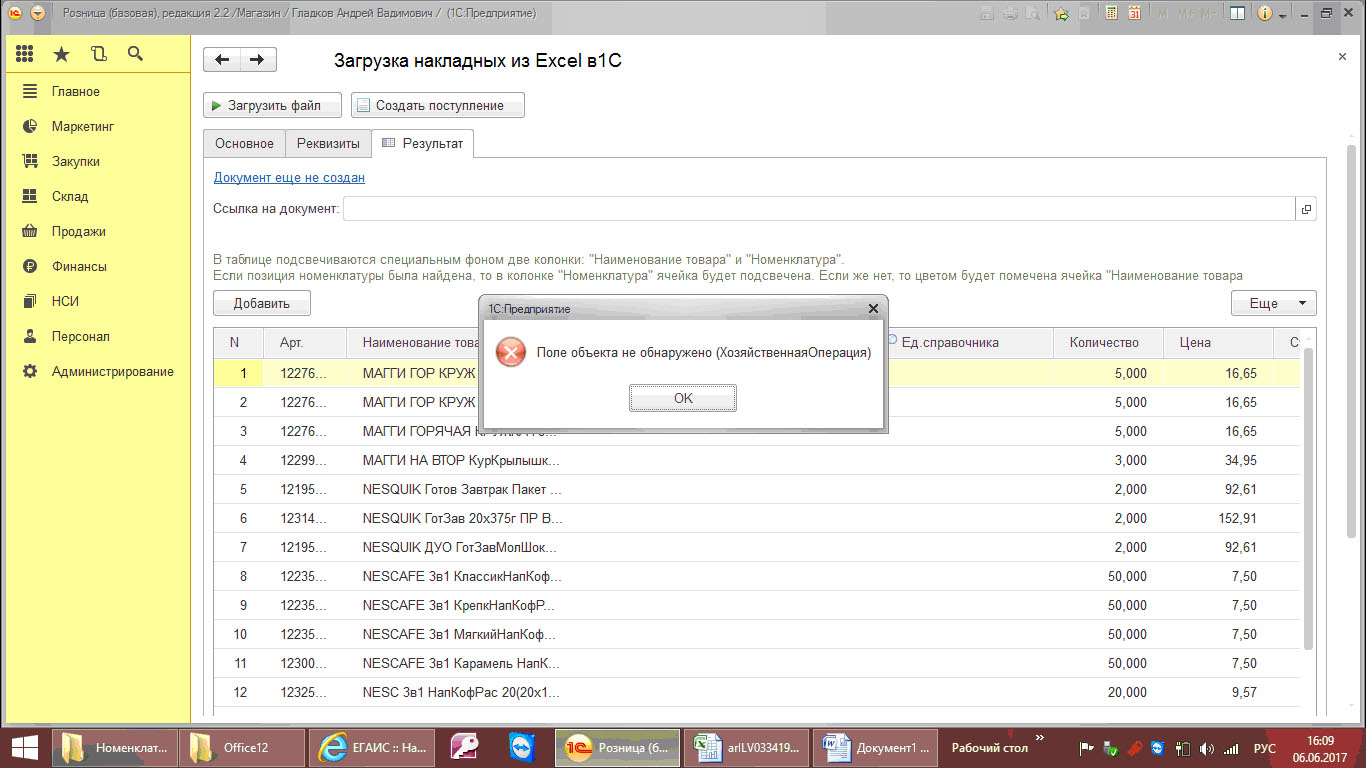This screenshot has height=768, width=1366.
Task: Open the round main menu button in title bar
Action: [38, 14]
